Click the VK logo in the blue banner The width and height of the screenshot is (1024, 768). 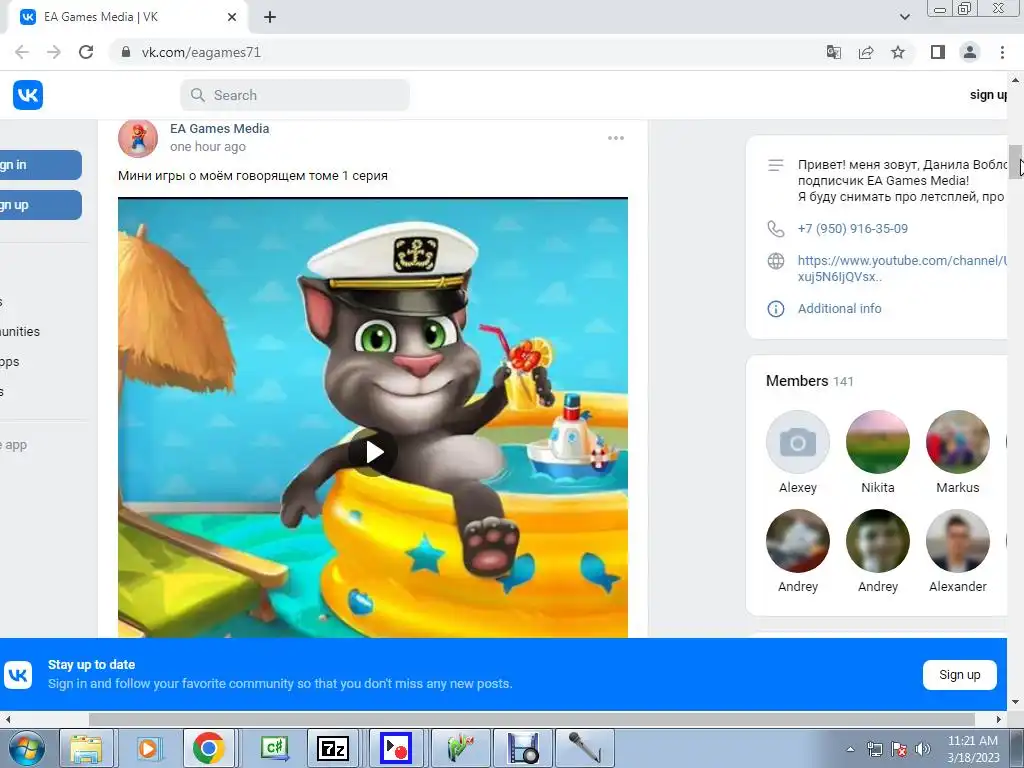pos(18,675)
